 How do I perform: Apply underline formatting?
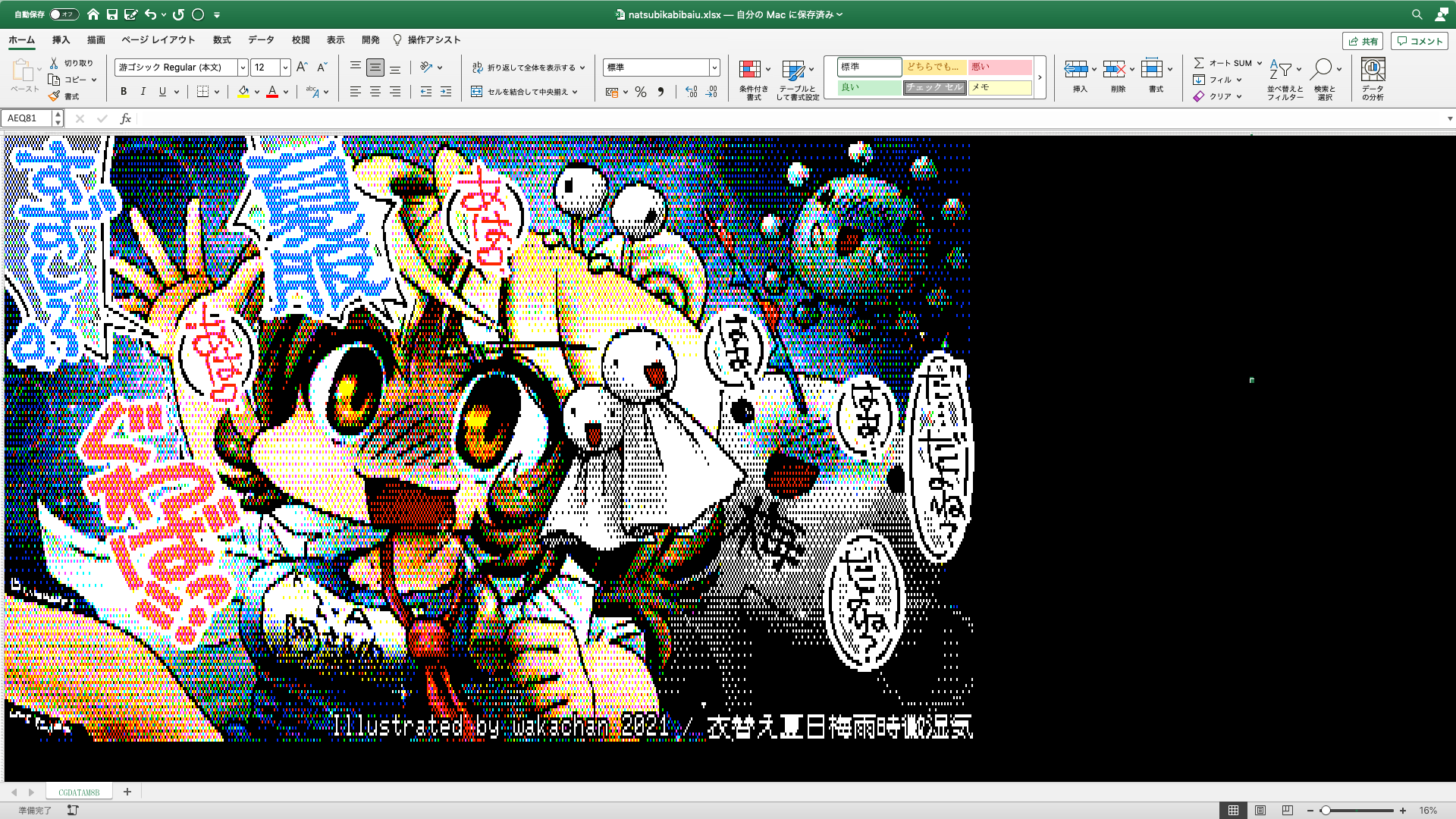click(162, 92)
